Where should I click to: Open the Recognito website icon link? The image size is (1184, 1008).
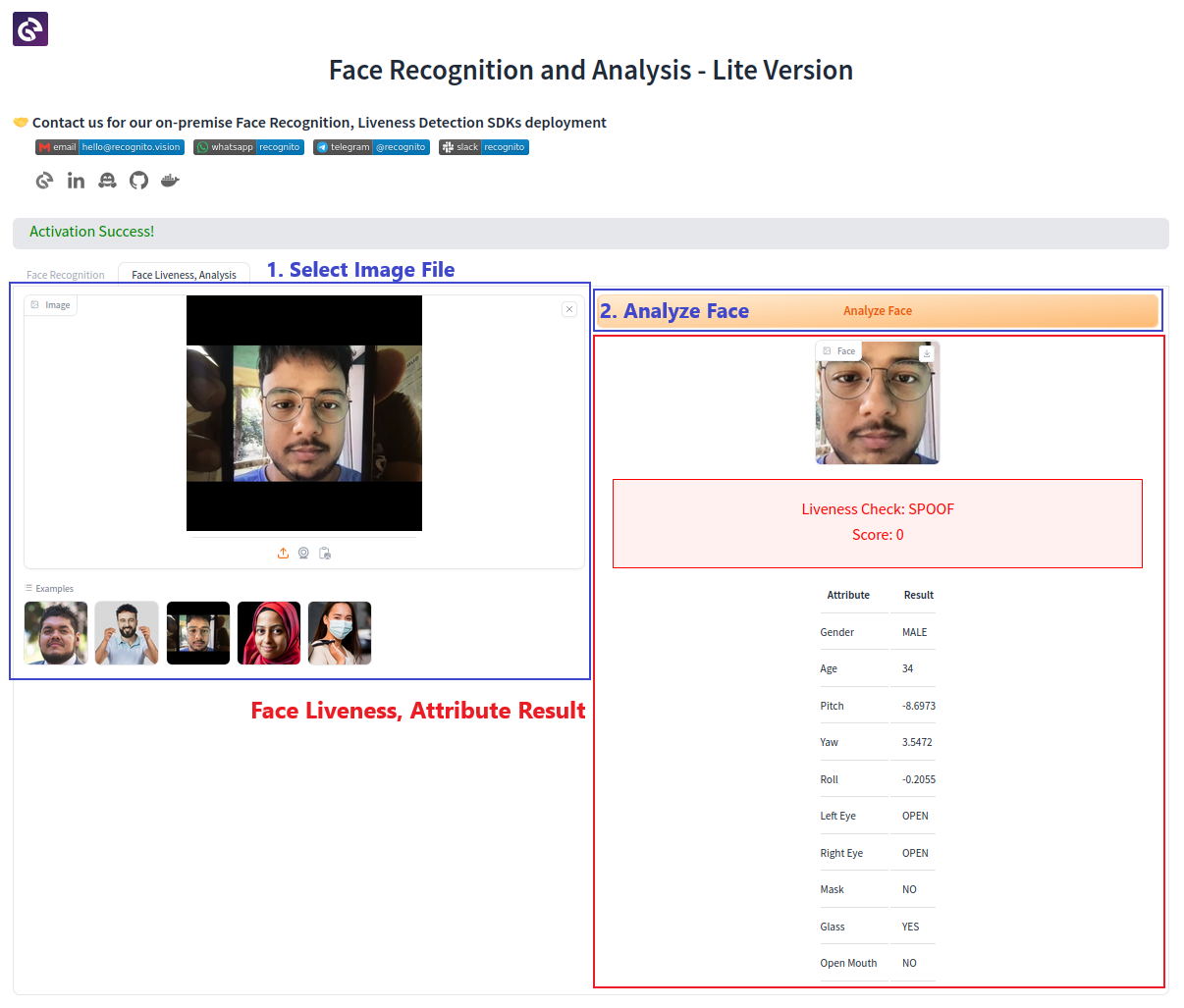click(44, 181)
